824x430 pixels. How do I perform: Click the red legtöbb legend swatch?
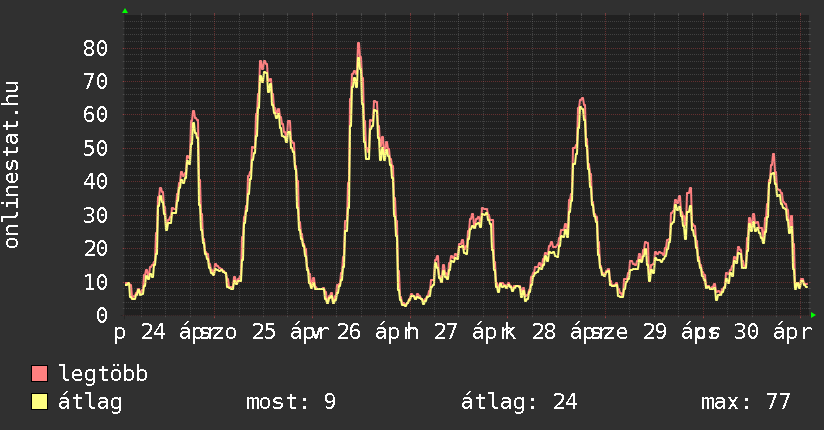(40, 375)
